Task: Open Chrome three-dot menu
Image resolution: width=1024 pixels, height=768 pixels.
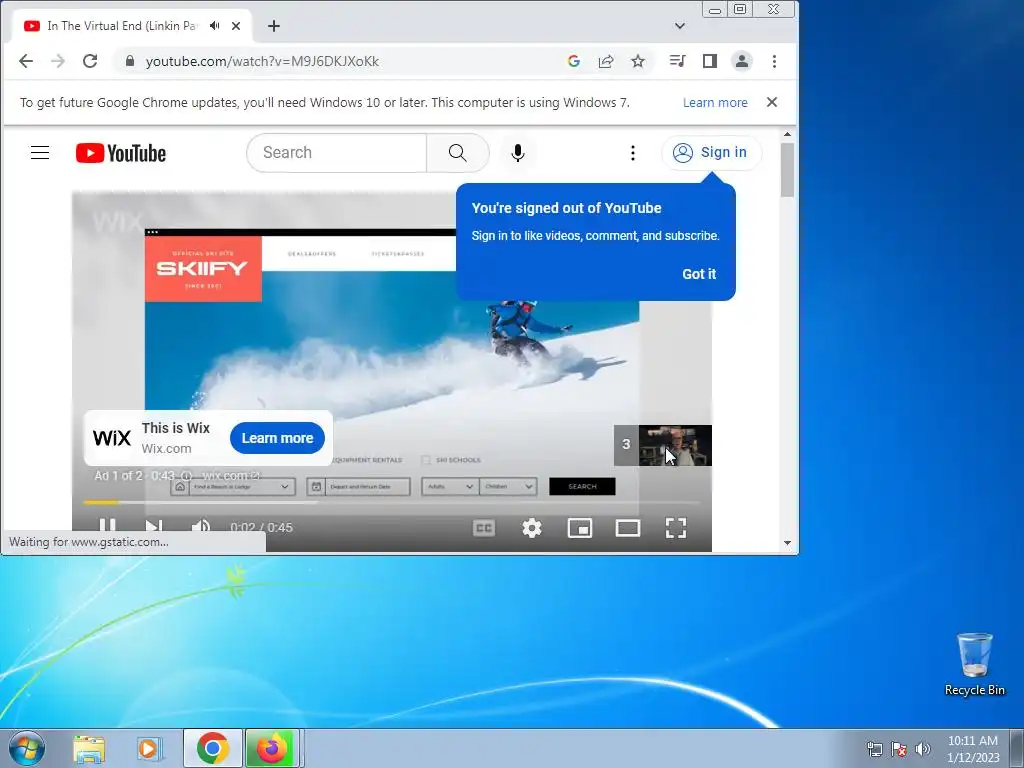Action: pos(775,61)
